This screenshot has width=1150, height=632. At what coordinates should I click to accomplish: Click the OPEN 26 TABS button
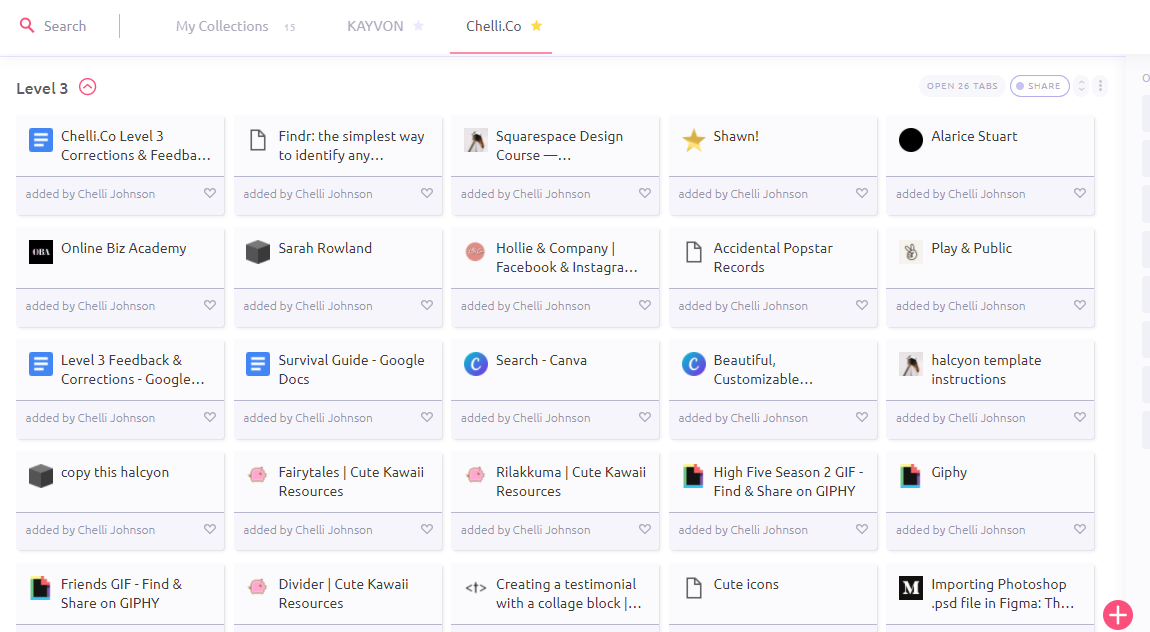962,86
